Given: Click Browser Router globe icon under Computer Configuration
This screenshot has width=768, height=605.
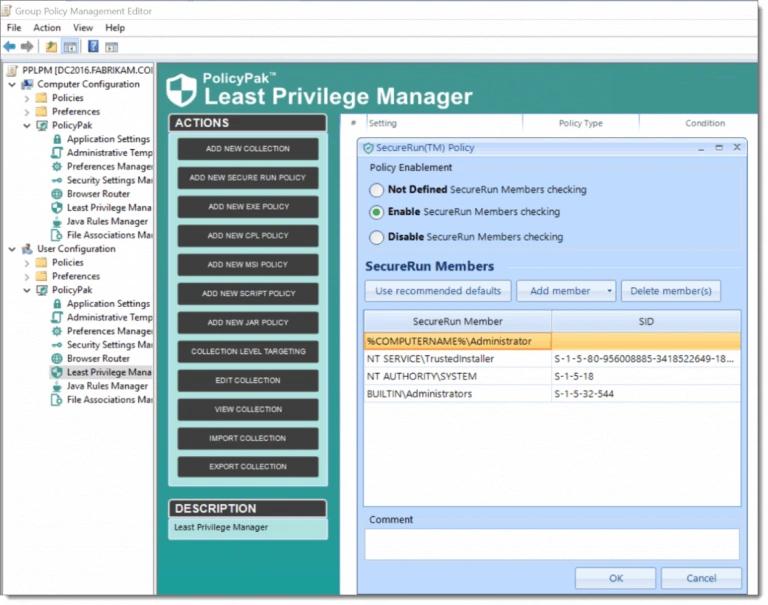Looking at the screenshot, I should click(57, 194).
